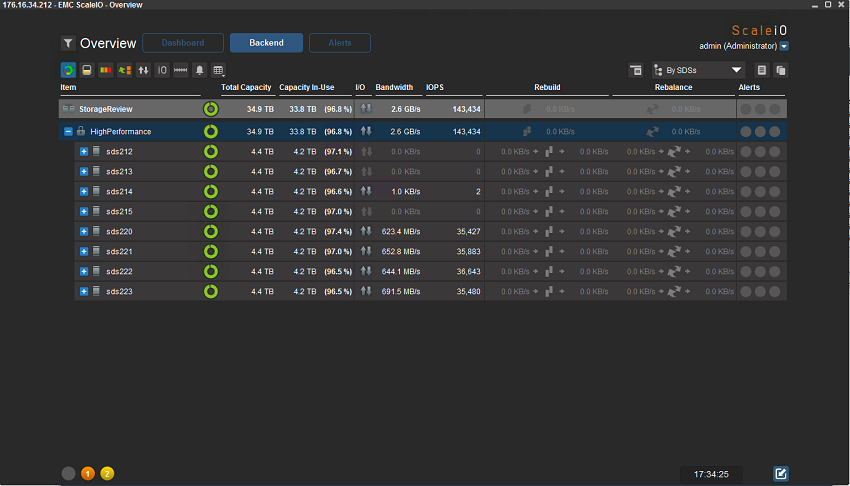Expand the sds223 row
The width and height of the screenshot is (850, 486).
[83, 292]
